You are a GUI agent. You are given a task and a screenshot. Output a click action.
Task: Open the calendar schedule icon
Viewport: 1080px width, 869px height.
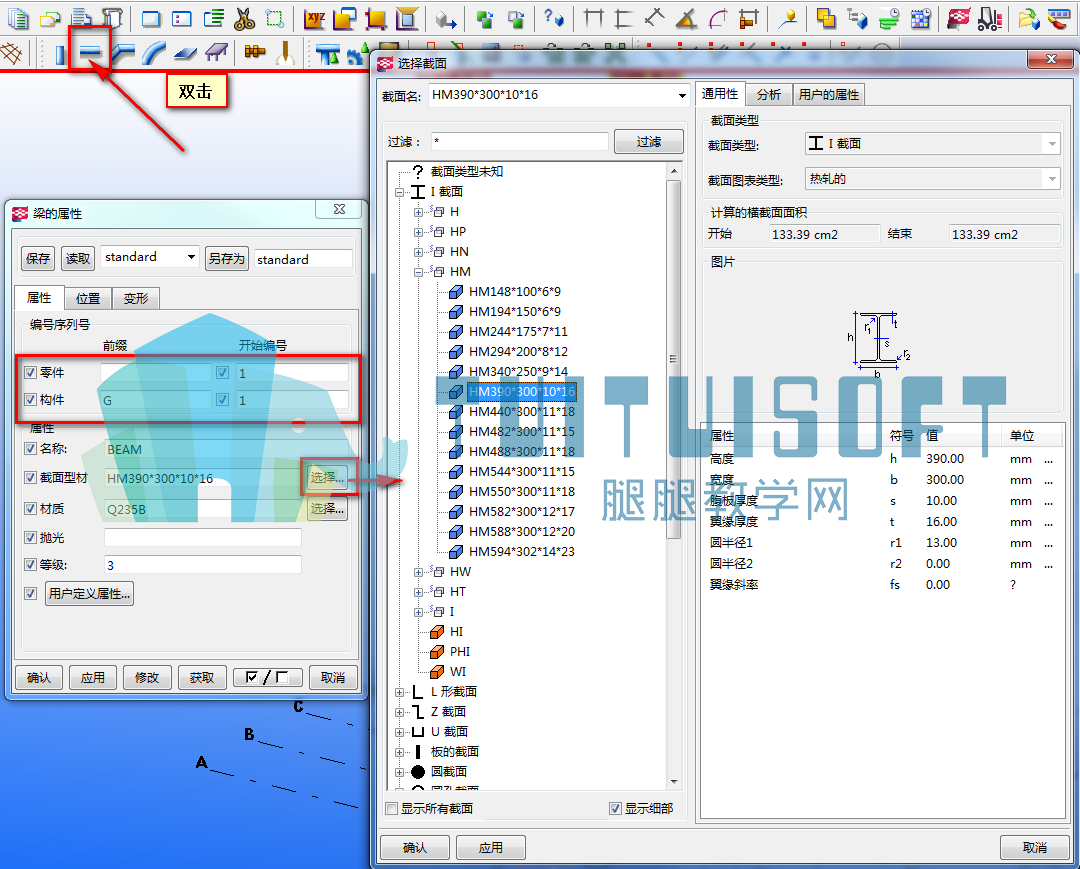(x=921, y=19)
